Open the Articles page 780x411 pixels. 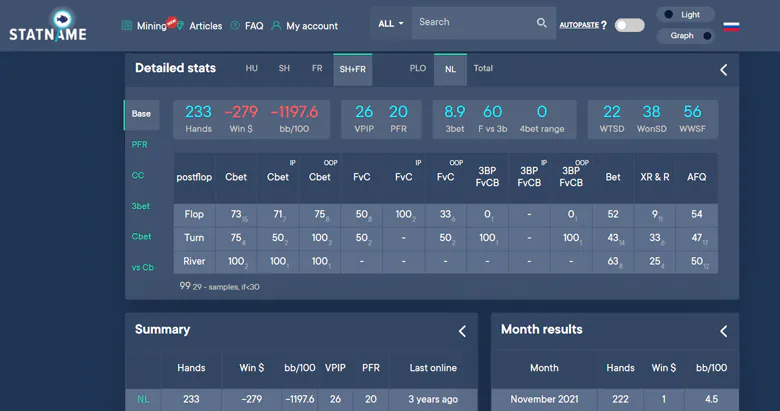click(205, 26)
